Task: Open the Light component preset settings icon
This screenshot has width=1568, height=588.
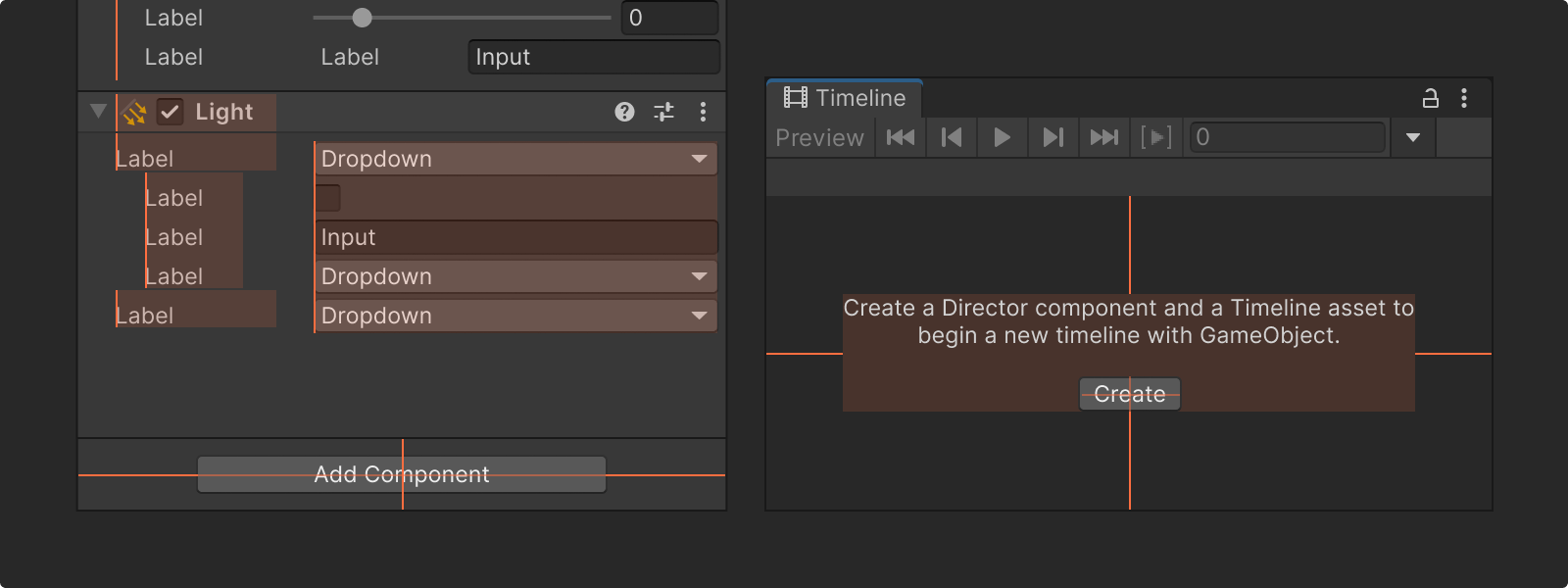Action: coord(664,112)
